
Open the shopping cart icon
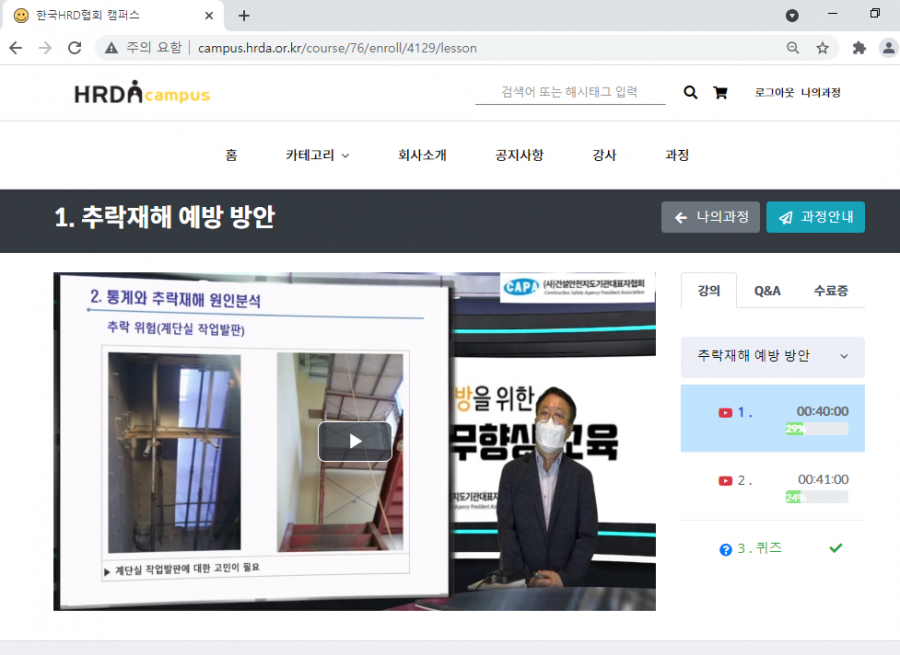[720, 92]
